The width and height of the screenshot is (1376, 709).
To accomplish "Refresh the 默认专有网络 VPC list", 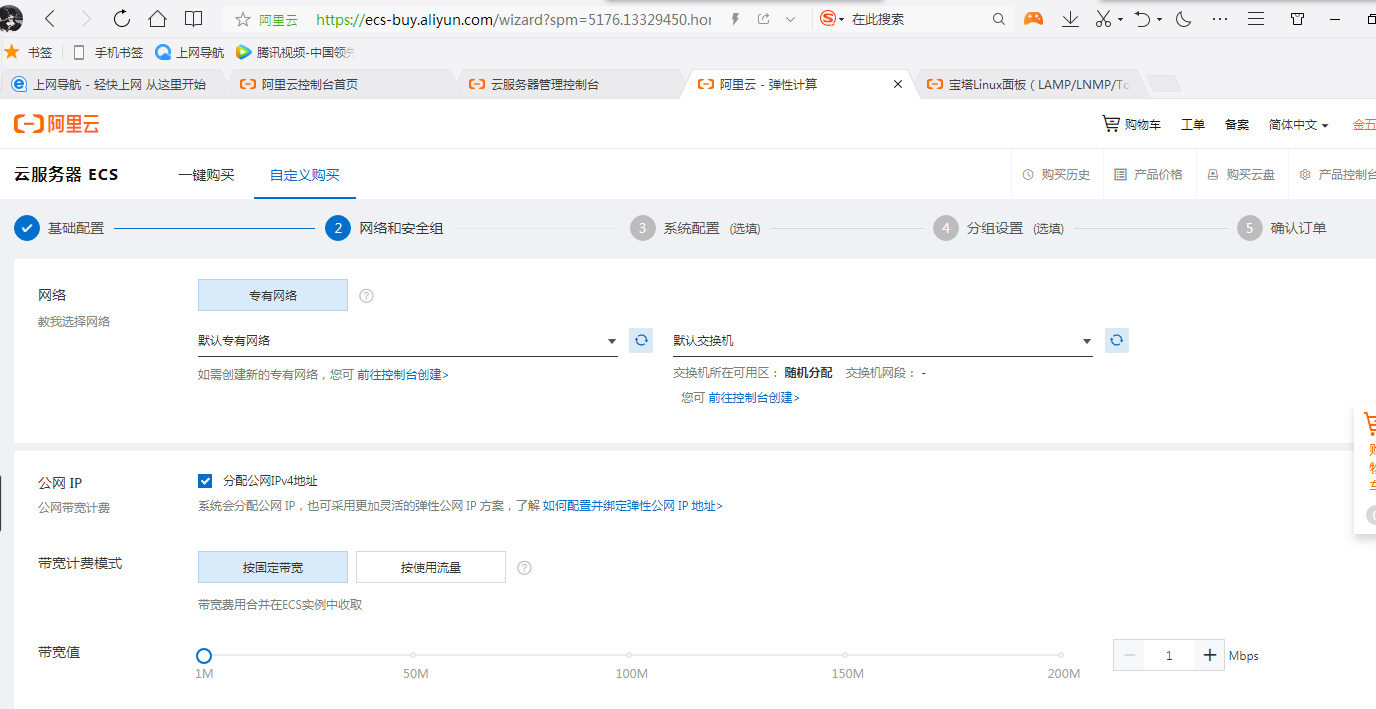I will pyautogui.click(x=641, y=340).
